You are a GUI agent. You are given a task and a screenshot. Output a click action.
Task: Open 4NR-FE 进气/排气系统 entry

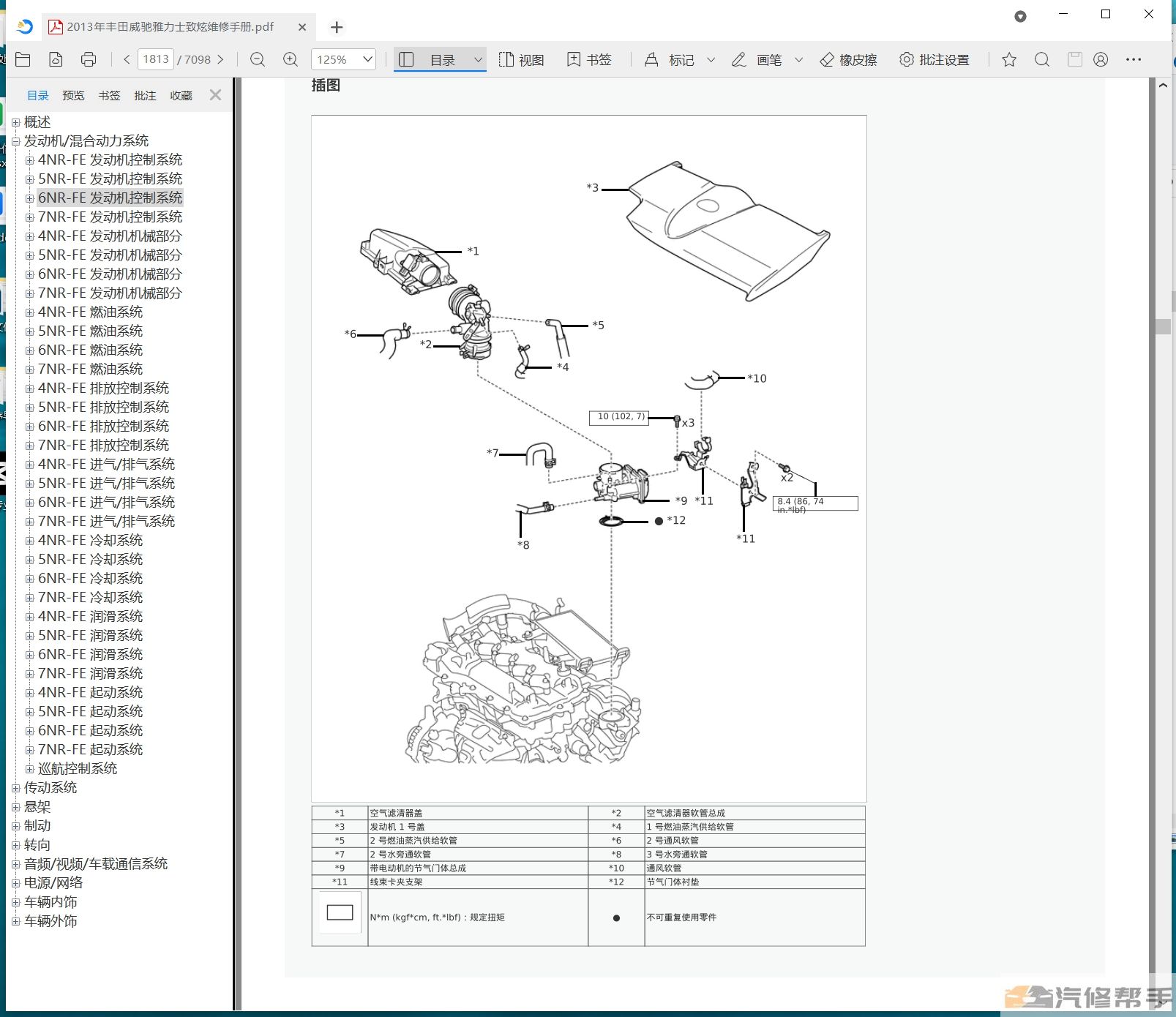click(106, 464)
